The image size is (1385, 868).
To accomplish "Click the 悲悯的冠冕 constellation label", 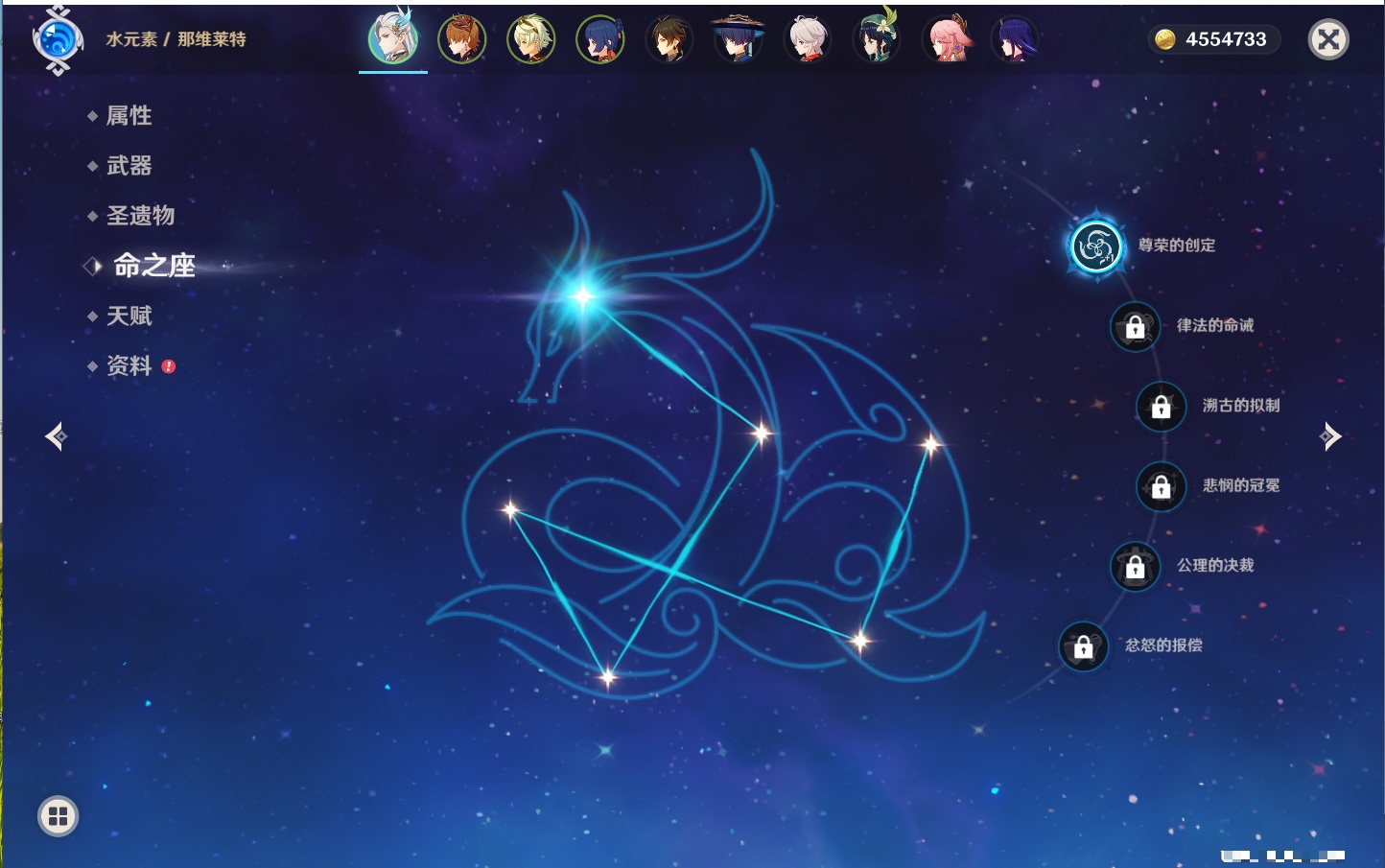I will [1241, 485].
